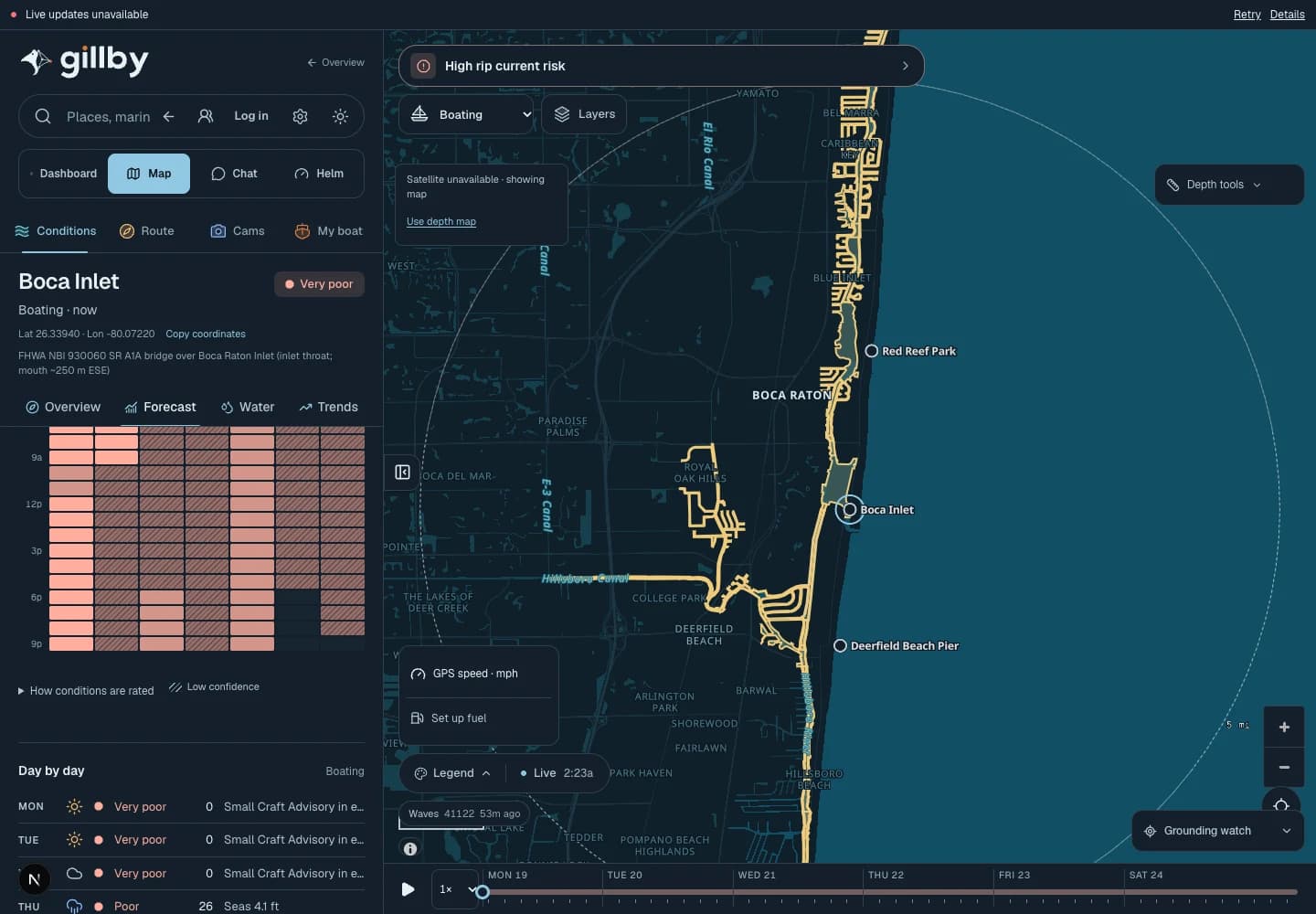1316x914 pixels.
Task: Switch to the Water subtab
Action: coord(248,408)
